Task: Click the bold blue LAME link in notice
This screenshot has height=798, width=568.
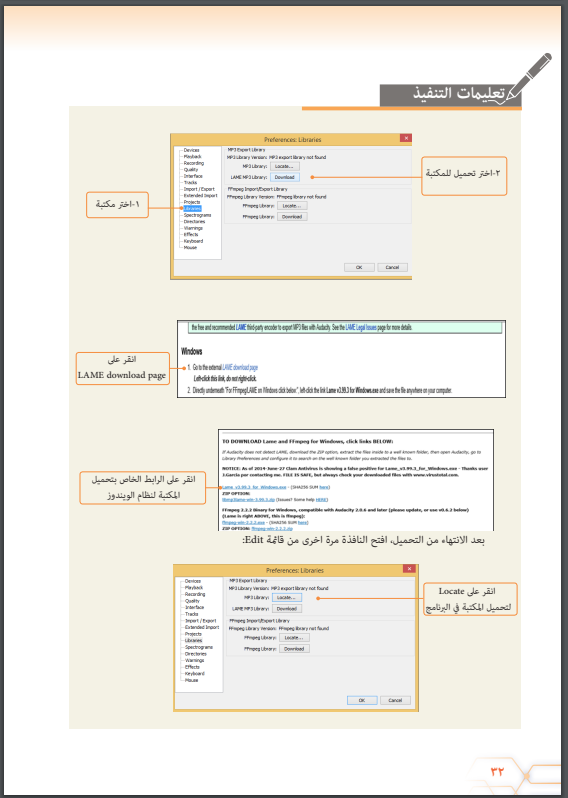Action: point(241,327)
